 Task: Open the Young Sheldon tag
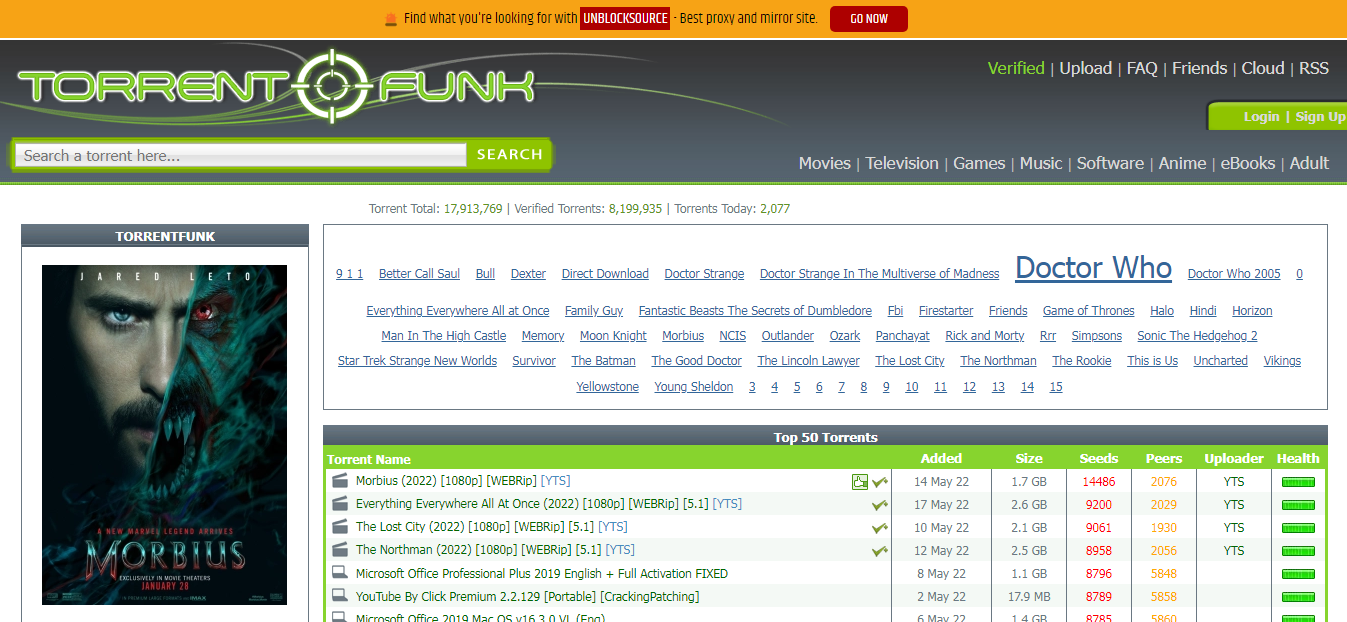(693, 387)
